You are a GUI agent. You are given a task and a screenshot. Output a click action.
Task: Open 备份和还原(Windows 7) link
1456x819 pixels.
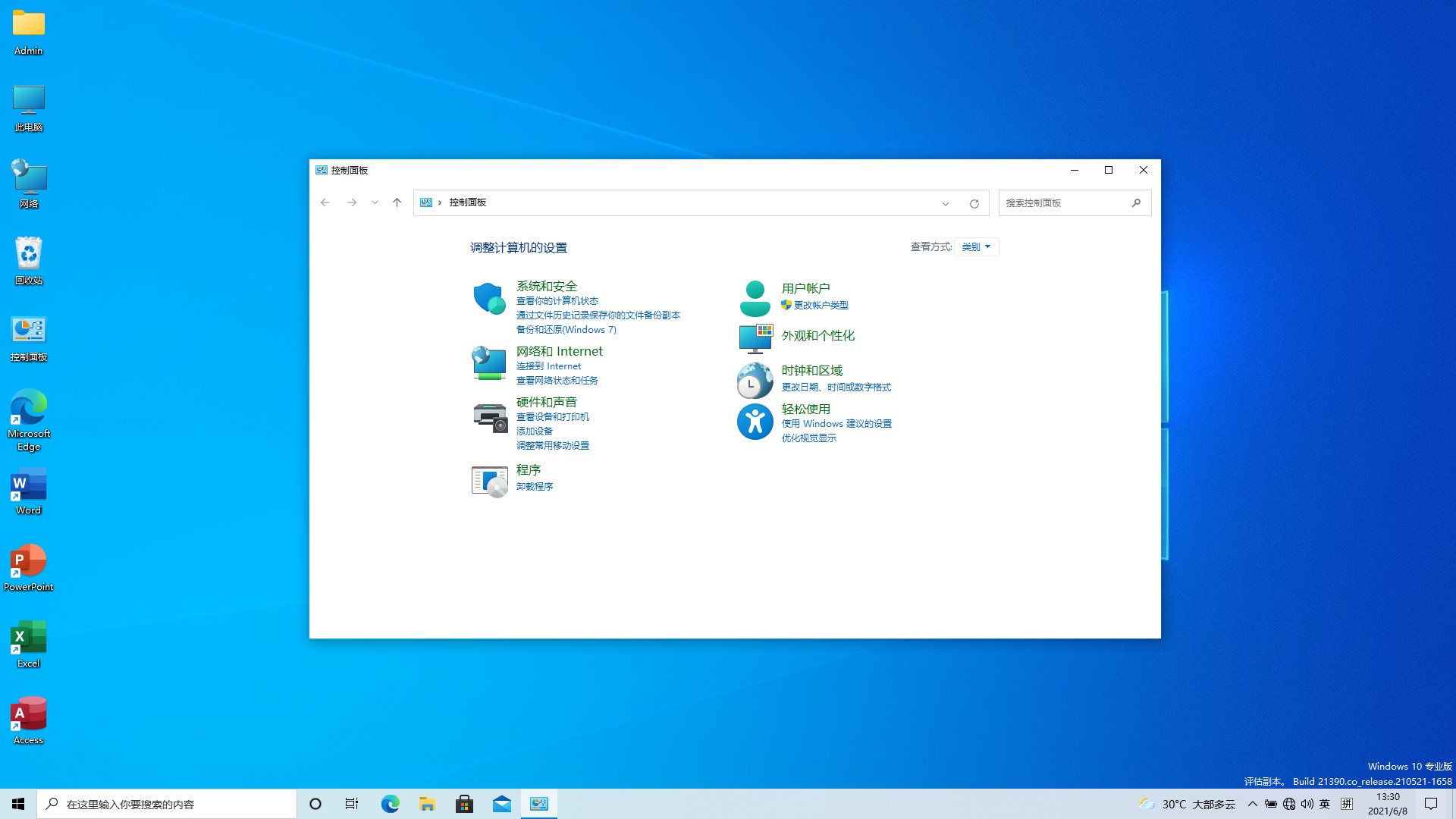pos(565,329)
